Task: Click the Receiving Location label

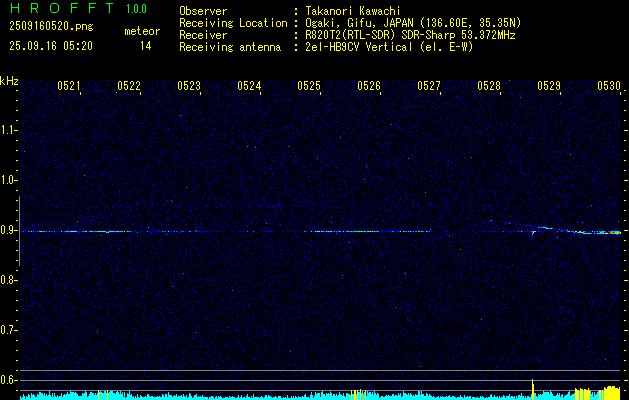Action: pos(233,23)
